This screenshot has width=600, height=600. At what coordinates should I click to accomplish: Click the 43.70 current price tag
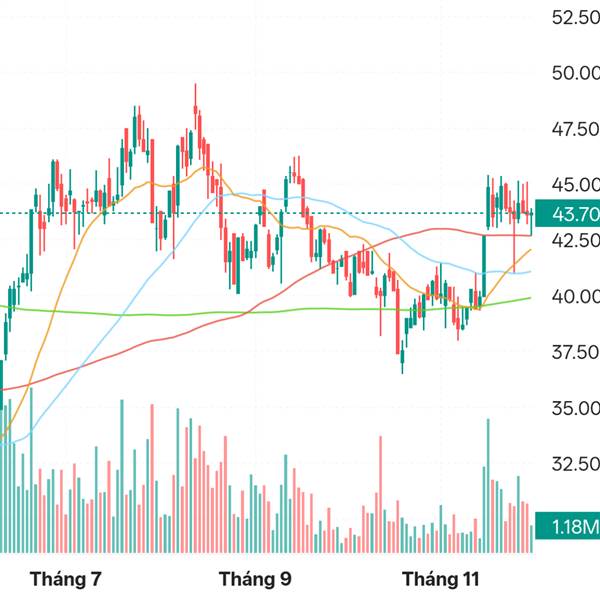coord(566,214)
